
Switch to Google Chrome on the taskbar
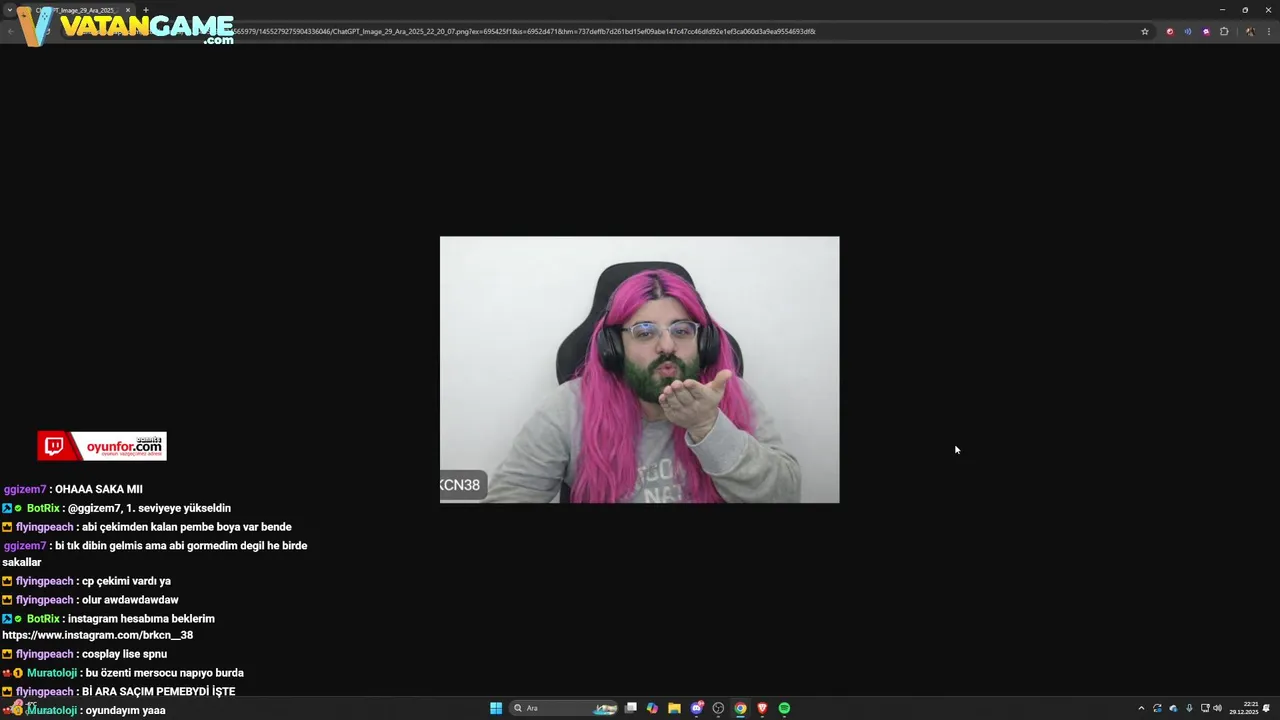coord(740,708)
